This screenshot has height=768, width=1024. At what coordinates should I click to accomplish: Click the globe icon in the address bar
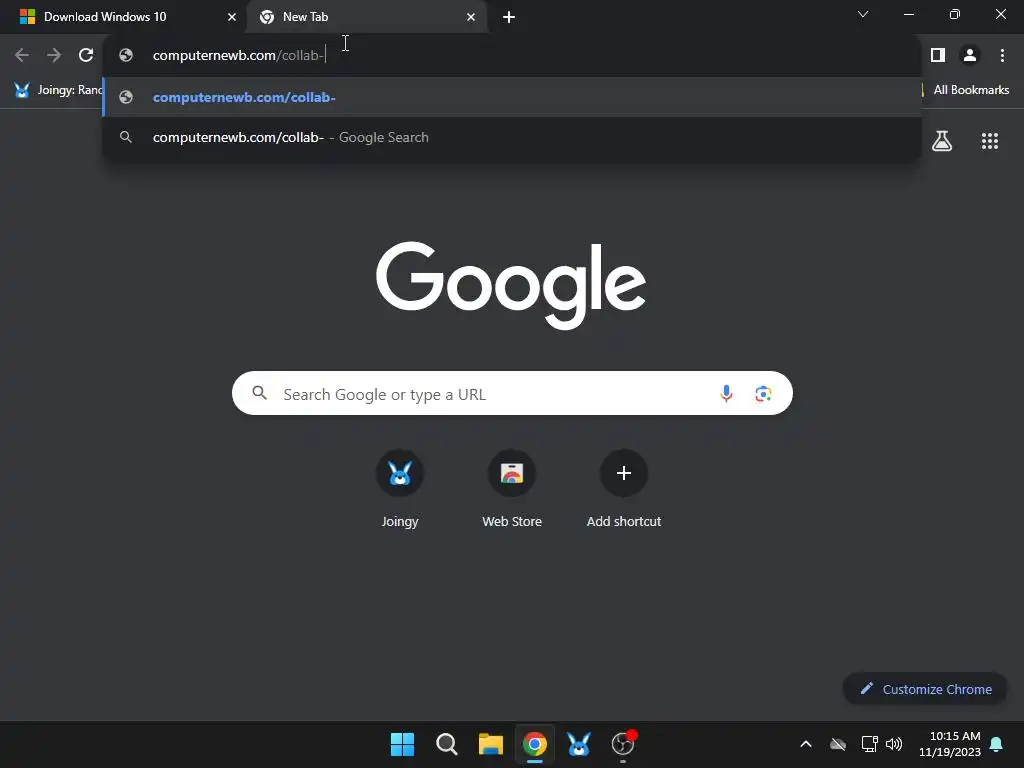click(x=126, y=55)
